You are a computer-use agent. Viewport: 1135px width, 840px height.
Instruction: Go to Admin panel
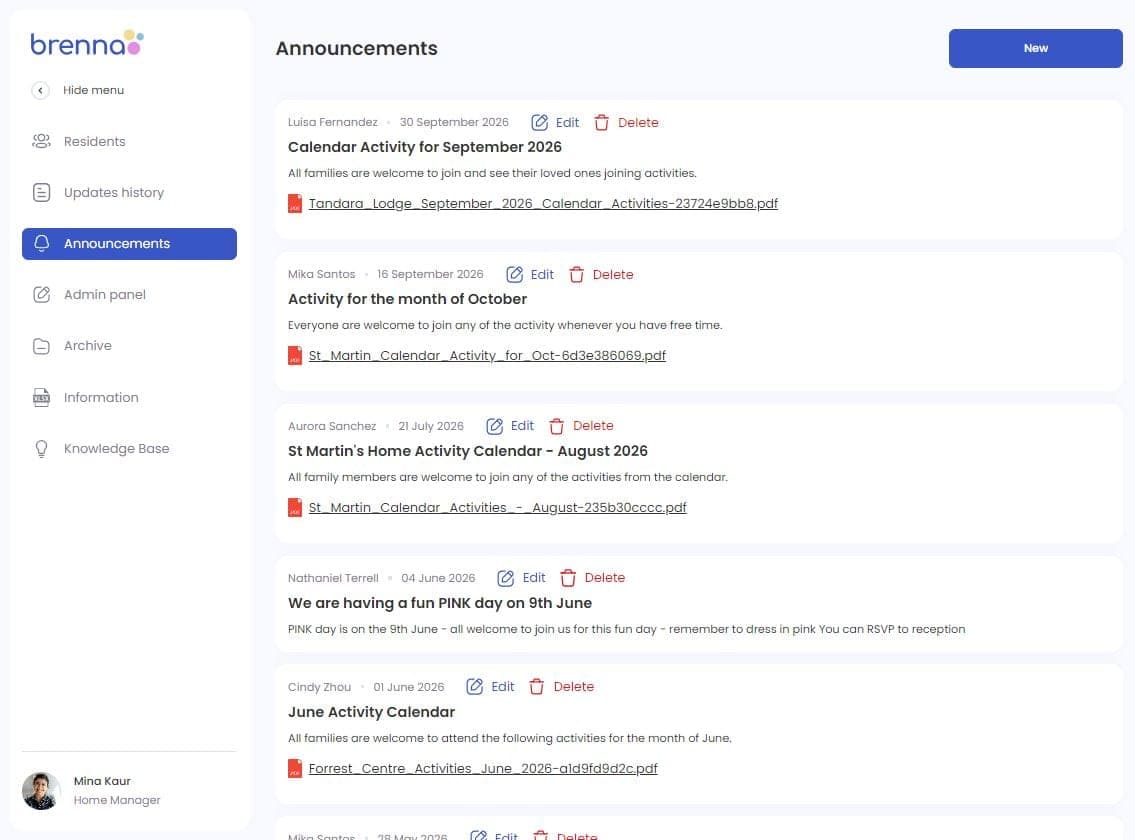129,295
